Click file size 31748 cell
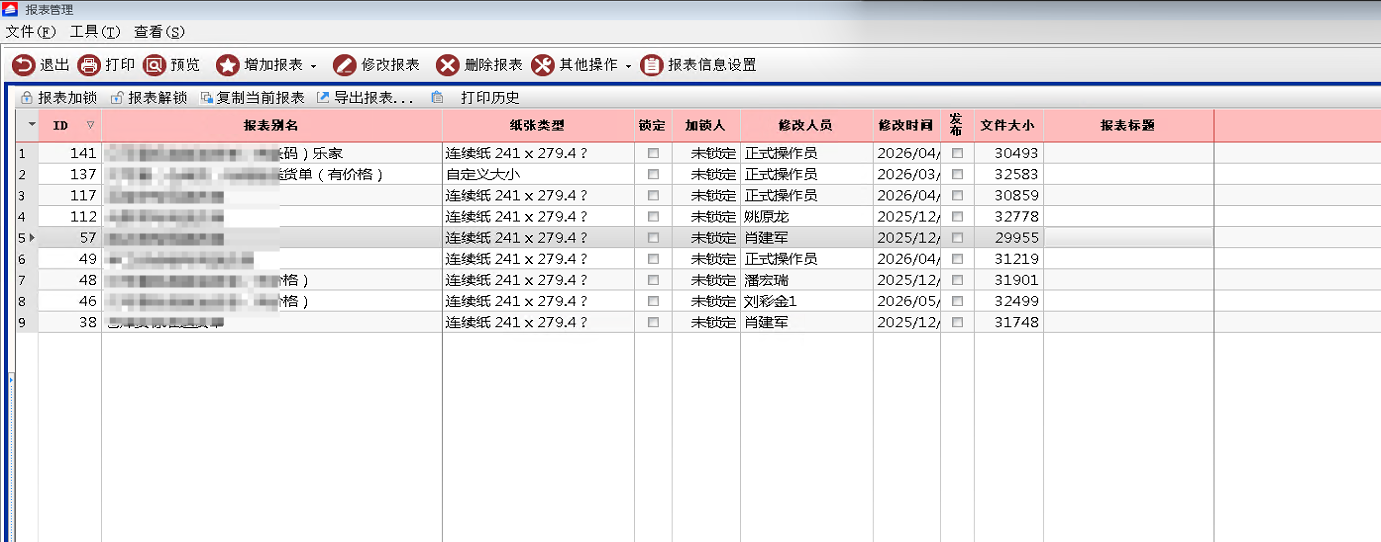The width and height of the screenshot is (1381, 542). (1009, 322)
